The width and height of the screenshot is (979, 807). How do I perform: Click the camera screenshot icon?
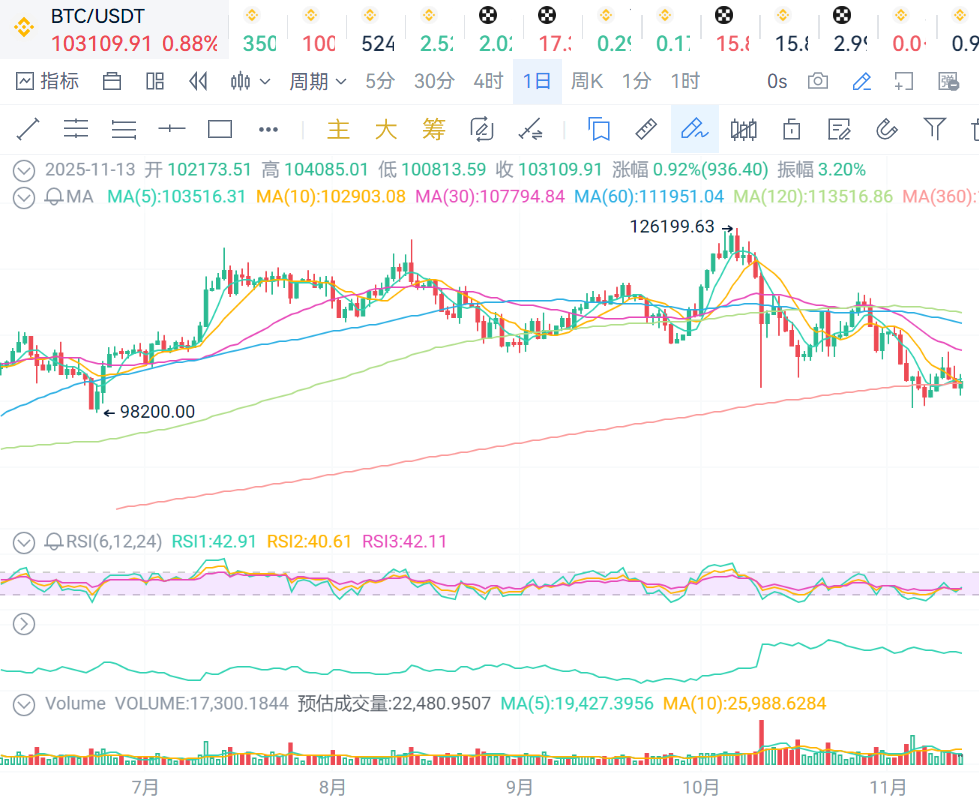pyautogui.click(x=818, y=81)
